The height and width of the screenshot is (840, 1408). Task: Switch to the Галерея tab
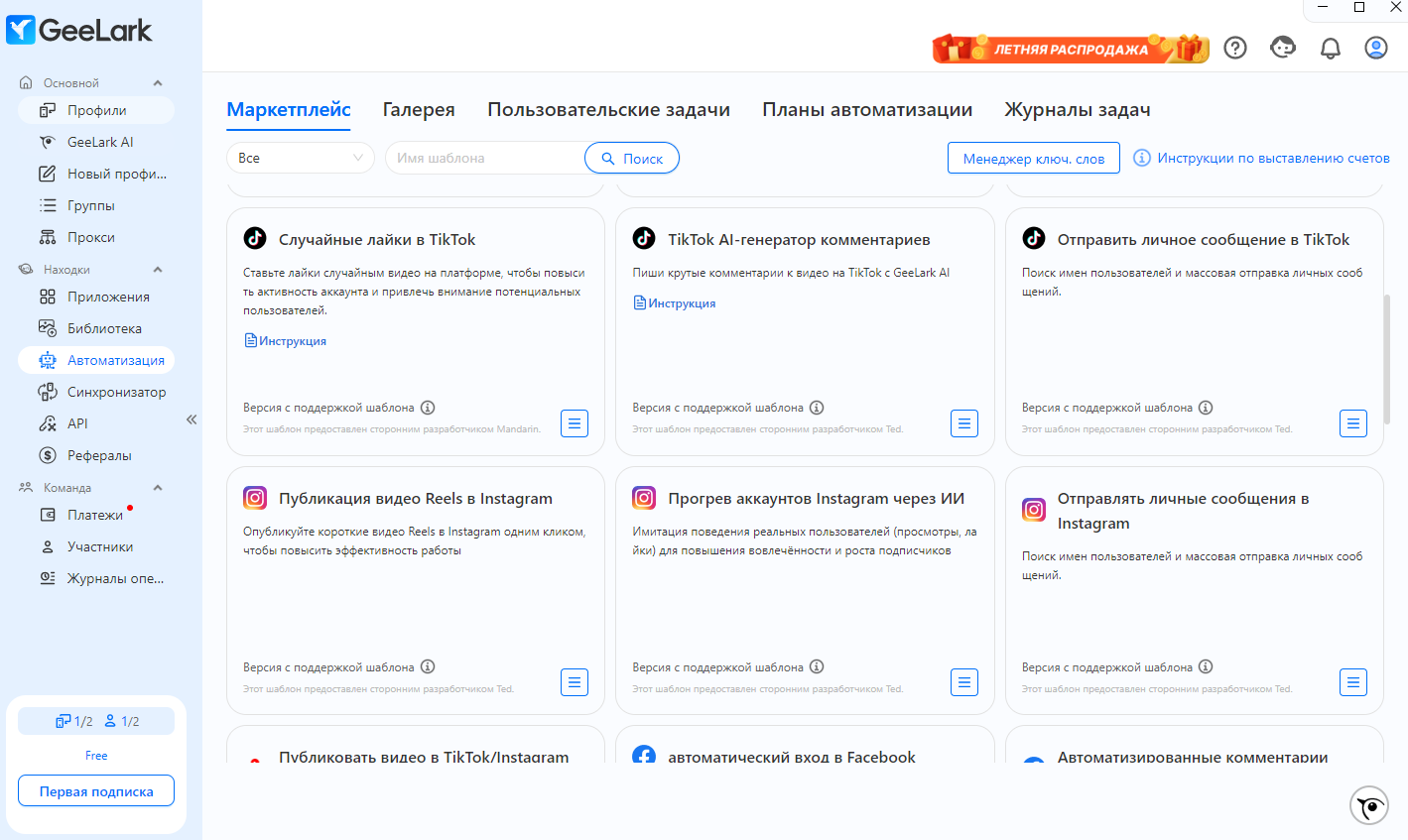tap(419, 110)
